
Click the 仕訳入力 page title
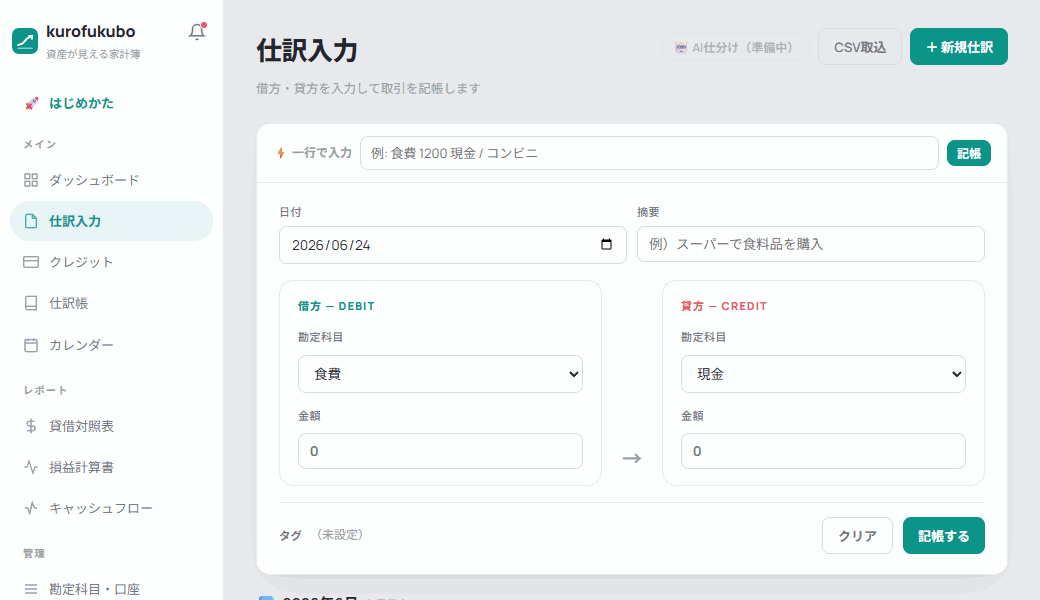point(307,50)
